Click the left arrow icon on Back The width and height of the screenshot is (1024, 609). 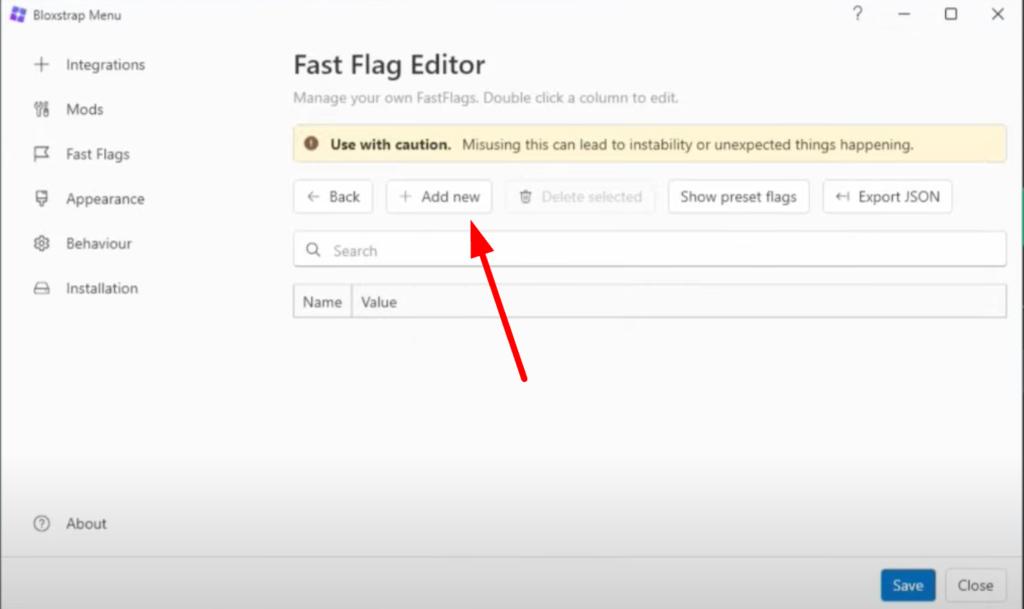(313, 196)
